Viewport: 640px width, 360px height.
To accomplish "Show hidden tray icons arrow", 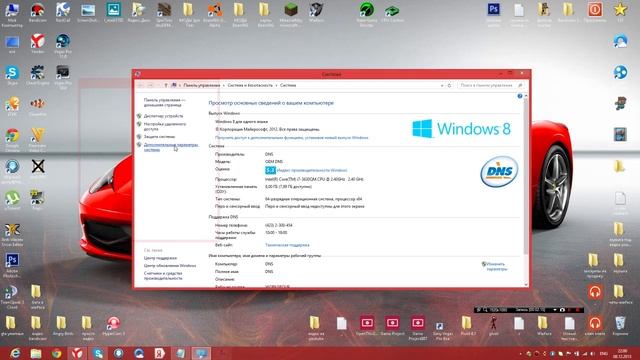I will click(520, 353).
